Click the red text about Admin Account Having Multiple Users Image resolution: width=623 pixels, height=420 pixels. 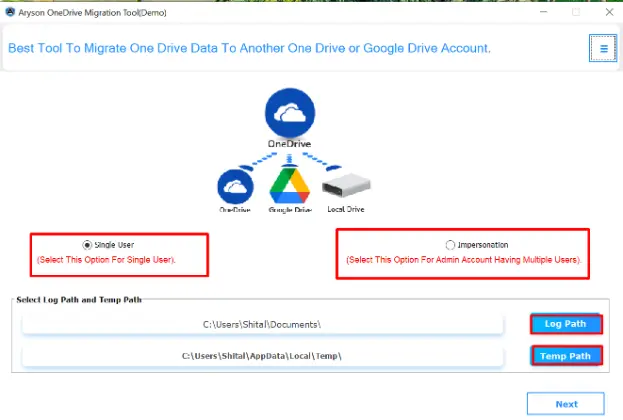point(463,260)
